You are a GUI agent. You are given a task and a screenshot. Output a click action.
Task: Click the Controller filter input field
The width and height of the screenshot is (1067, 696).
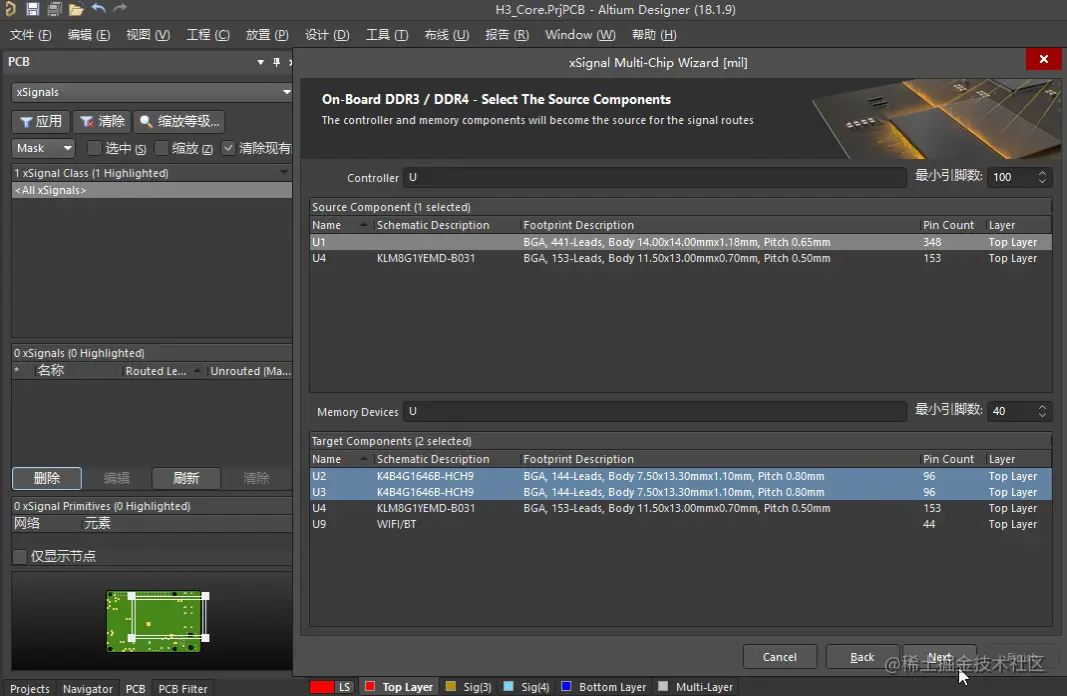[655, 177]
